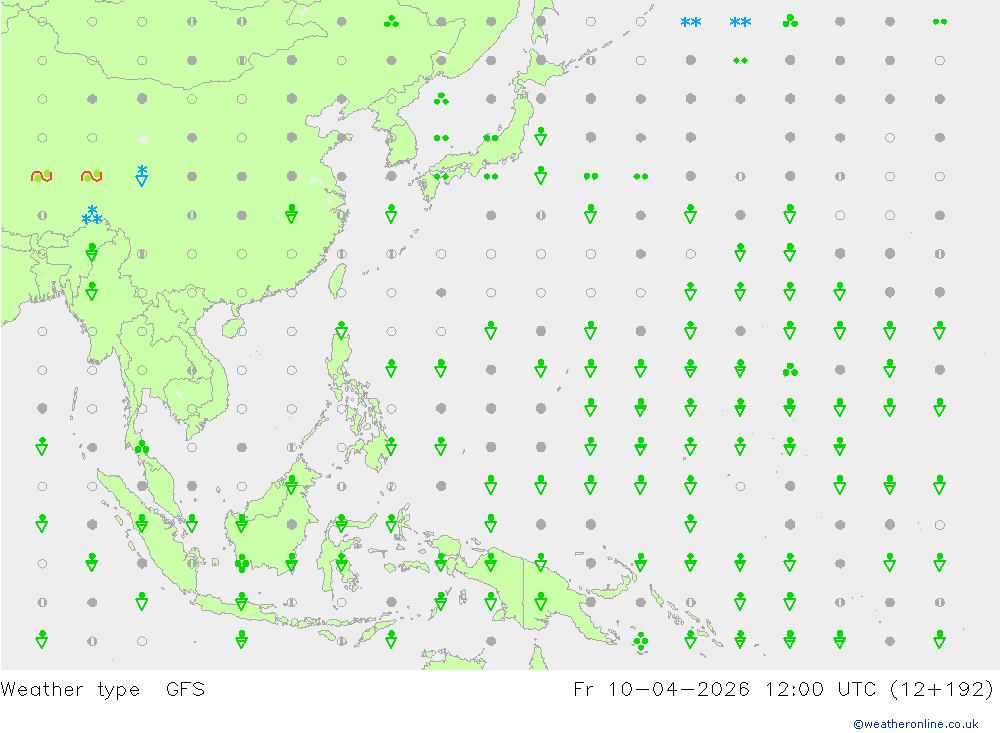Click the 'GFS' model label
Viewport: 1000px width, 733px height.
click(185, 690)
